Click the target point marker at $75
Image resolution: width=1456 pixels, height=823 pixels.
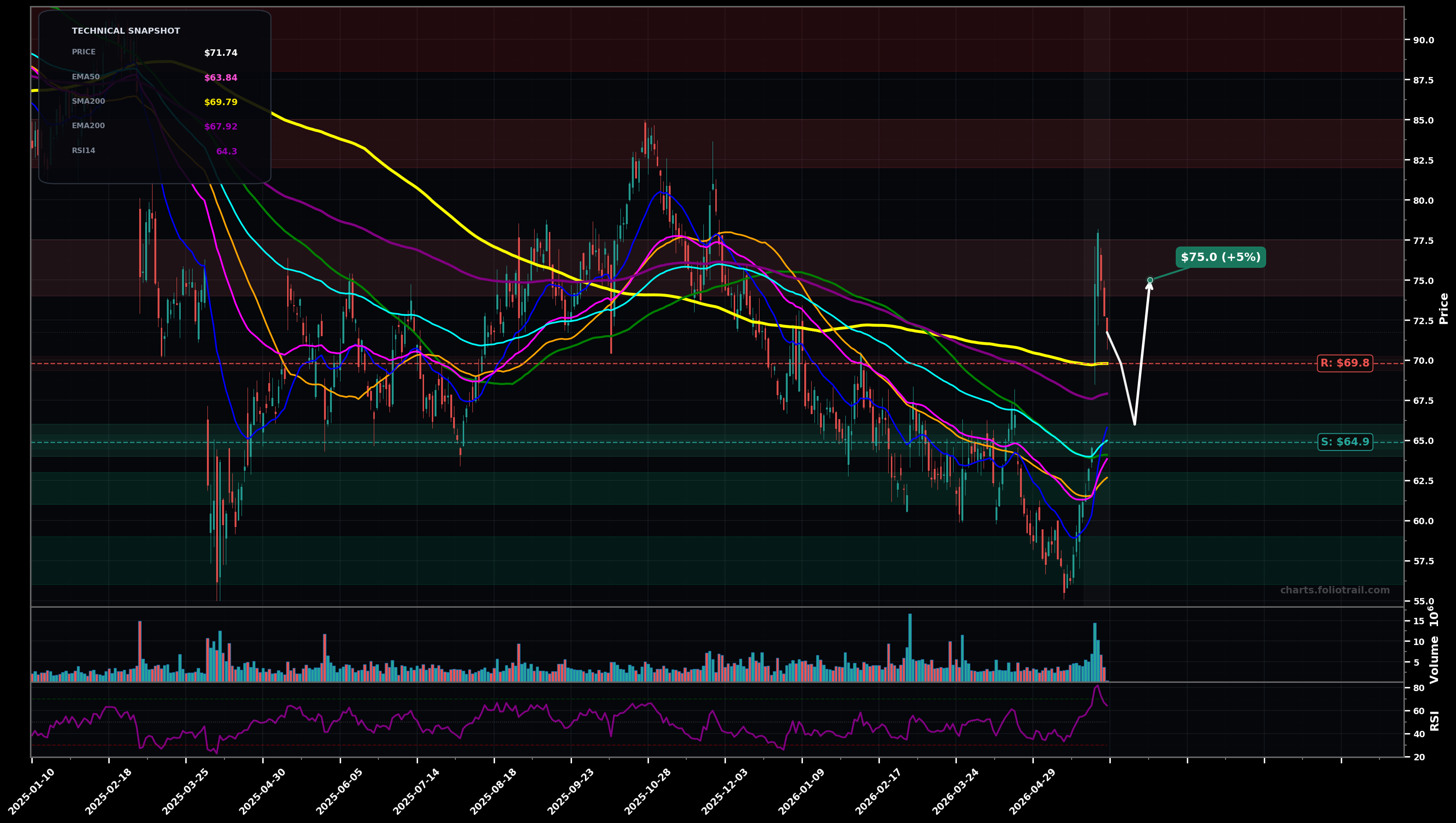1149,280
